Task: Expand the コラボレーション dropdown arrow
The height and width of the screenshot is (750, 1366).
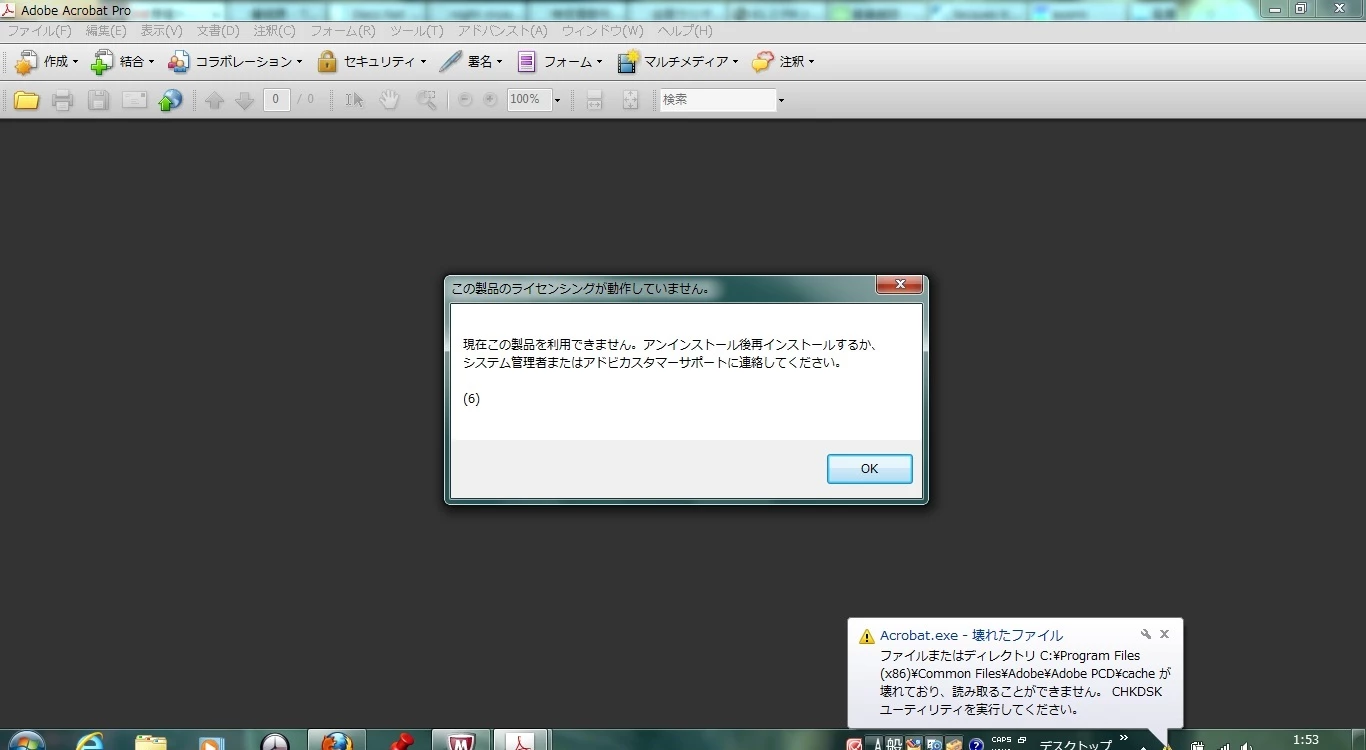Action: [299, 62]
